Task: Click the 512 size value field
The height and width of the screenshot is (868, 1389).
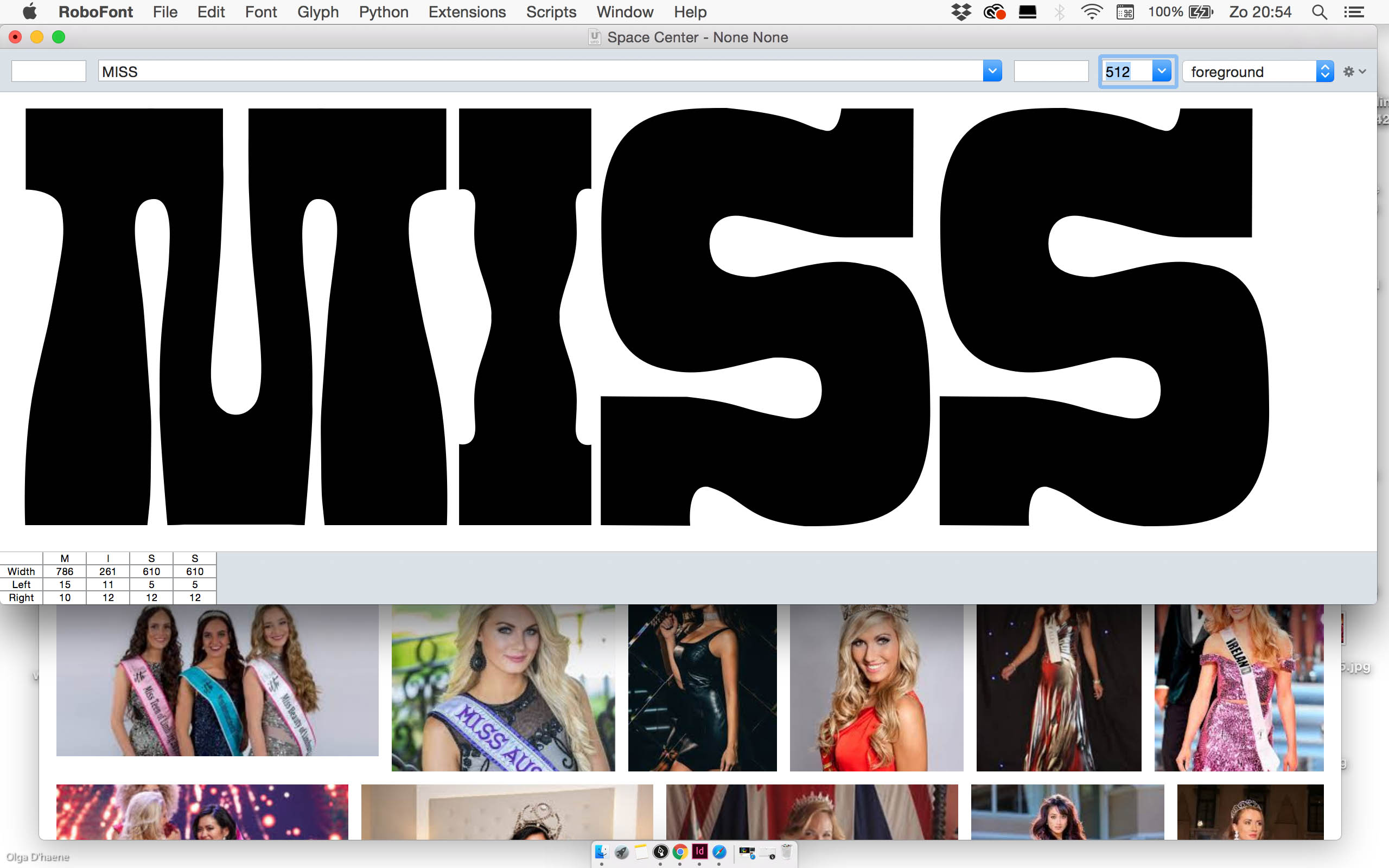Action: click(x=1127, y=71)
